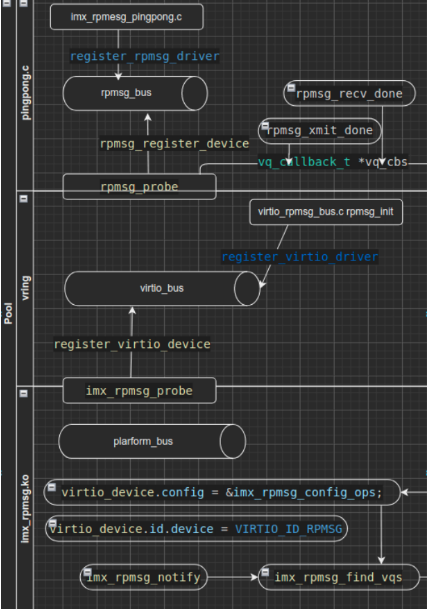Collapse the virtio_device.id.device container
Image resolution: width=427 pixels, height=609 pixels.
click(53, 523)
